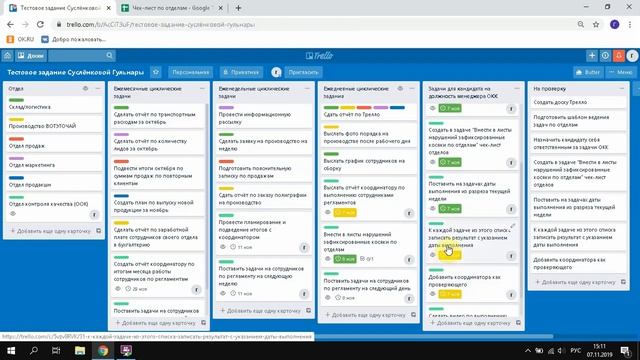The image size is (640, 360).
Task: Open File Explorer from taskbar
Action: pyautogui.click(x=80, y=351)
